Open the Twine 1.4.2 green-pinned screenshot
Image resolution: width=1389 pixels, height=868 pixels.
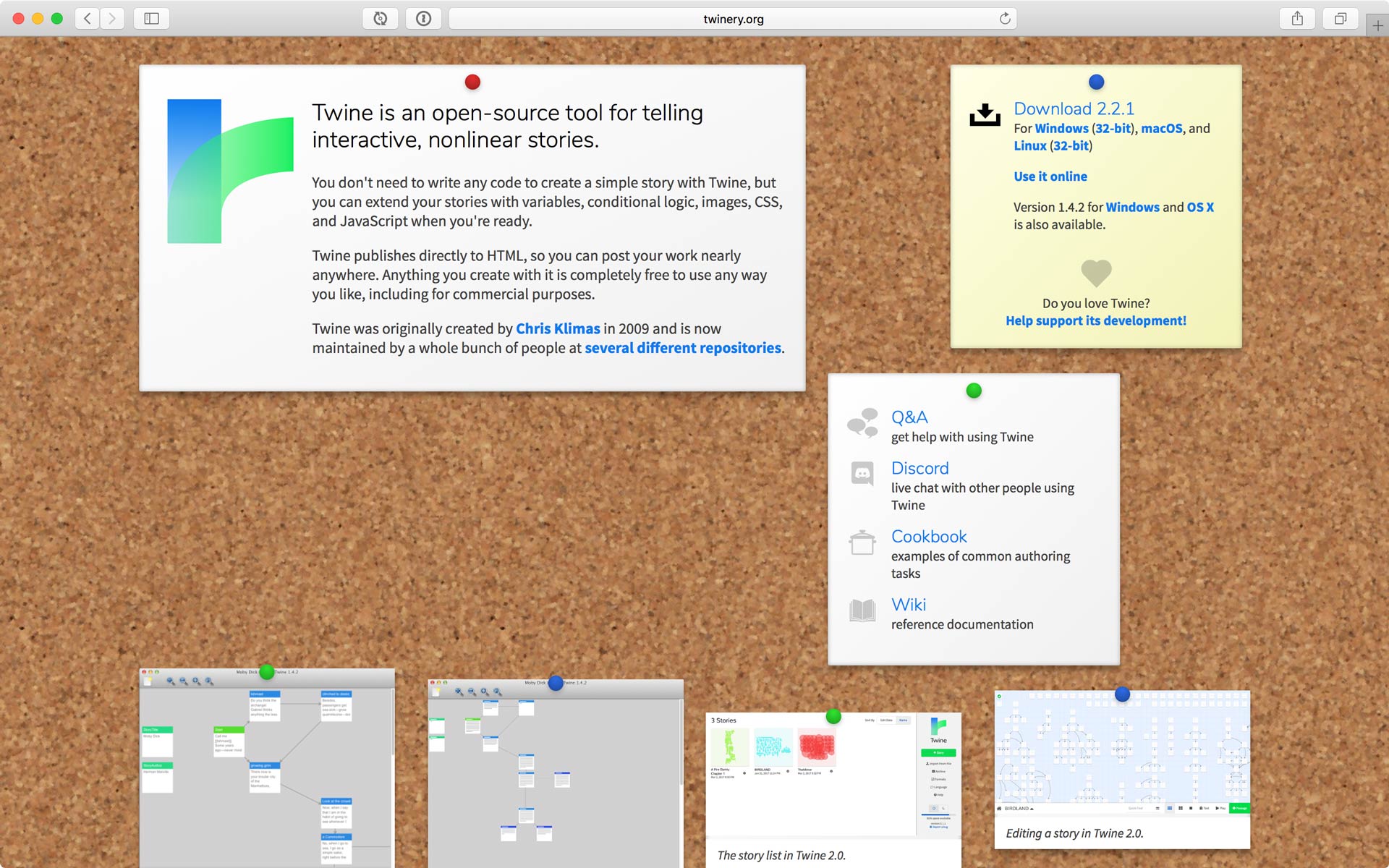tap(267, 768)
